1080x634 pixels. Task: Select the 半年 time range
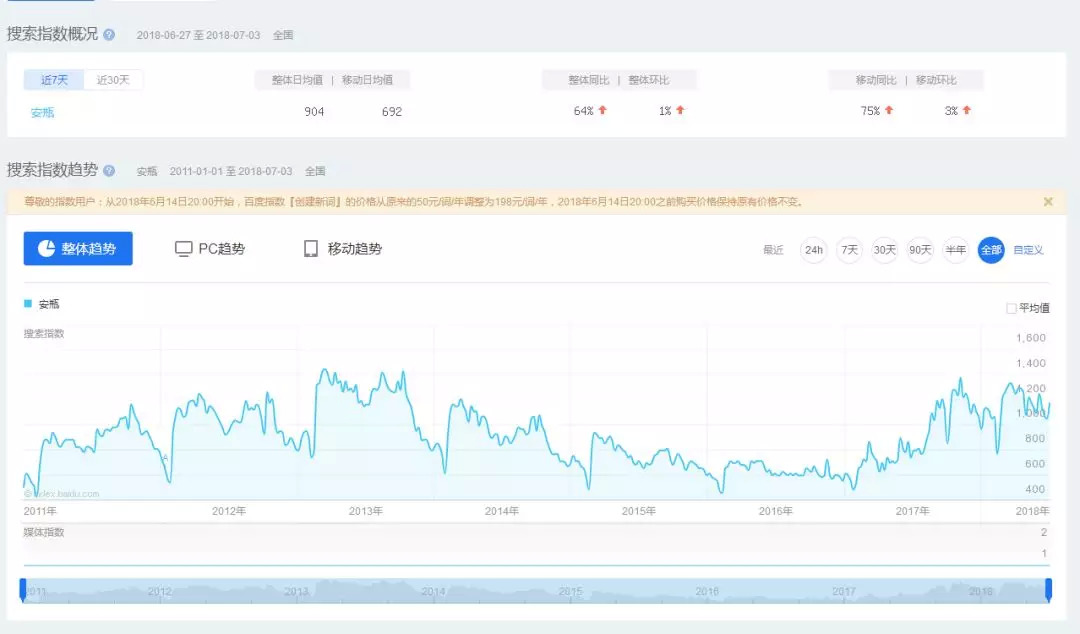coord(955,250)
